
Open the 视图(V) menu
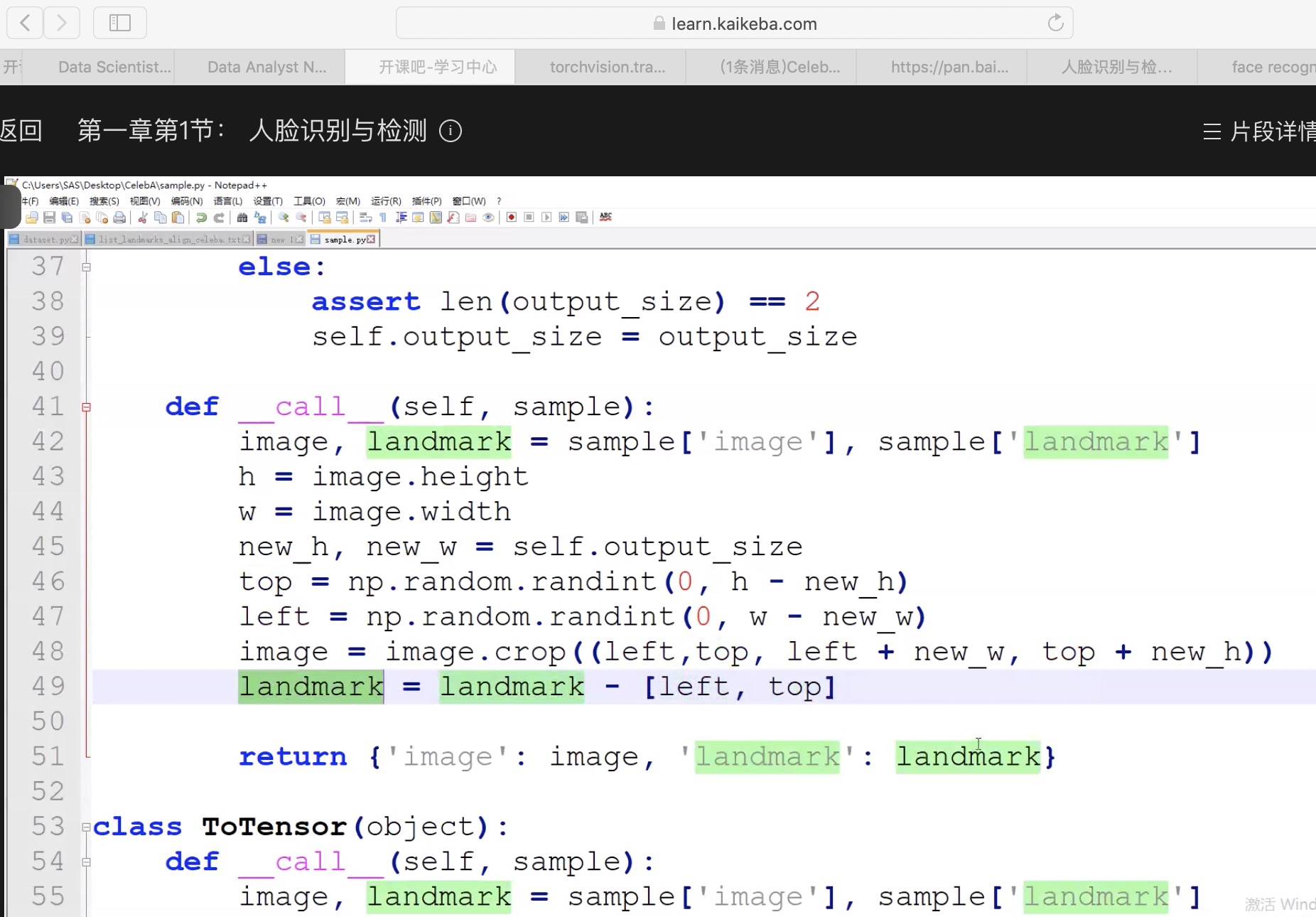[145, 201]
